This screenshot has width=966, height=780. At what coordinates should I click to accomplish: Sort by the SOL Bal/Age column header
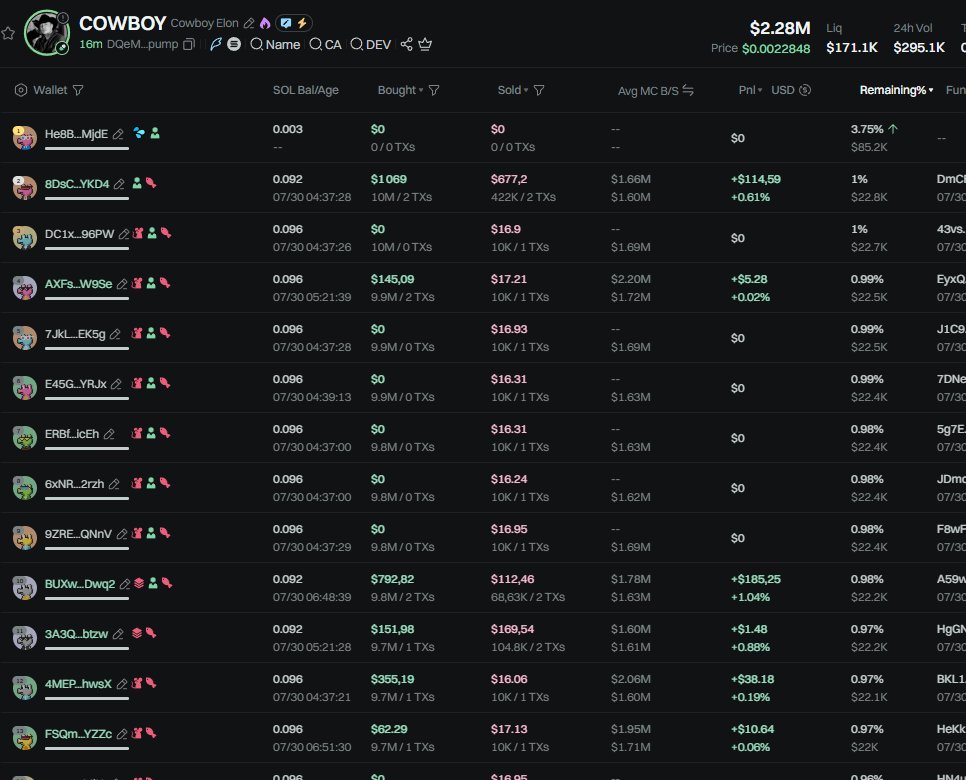[306, 90]
